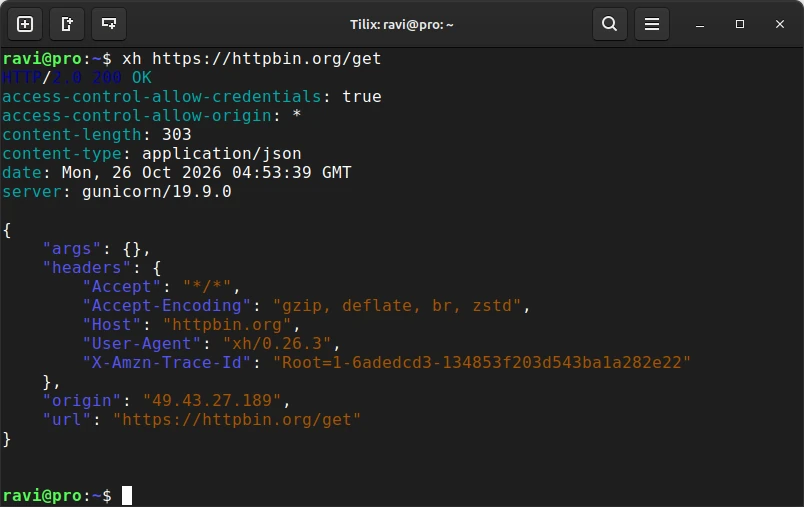Viewport: 804px width, 507px height.
Task: Add terminal to the right icon
Action: 67,24
